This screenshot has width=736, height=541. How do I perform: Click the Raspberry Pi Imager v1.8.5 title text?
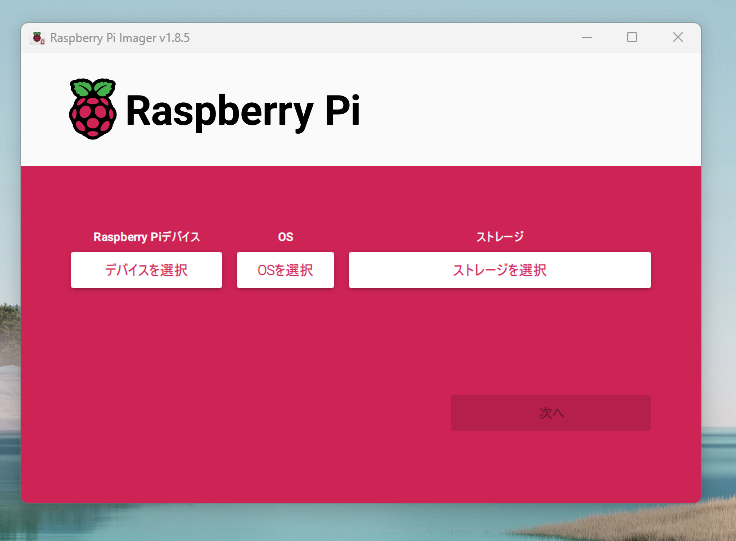click(120, 38)
